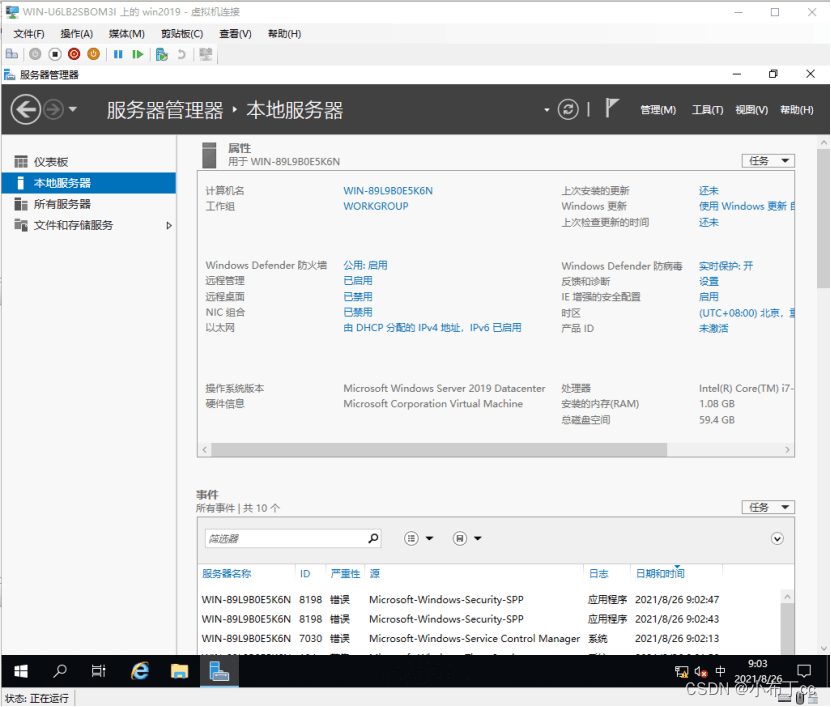The width and height of the screenshot is (831, 707).
Task: Open the 操作(A) menu
Action: pos(76,34)
